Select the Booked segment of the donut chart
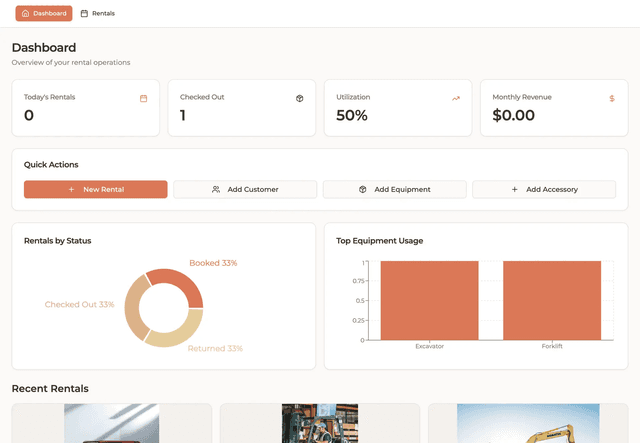Screen dimensions: 640x443 coord(184,287)
